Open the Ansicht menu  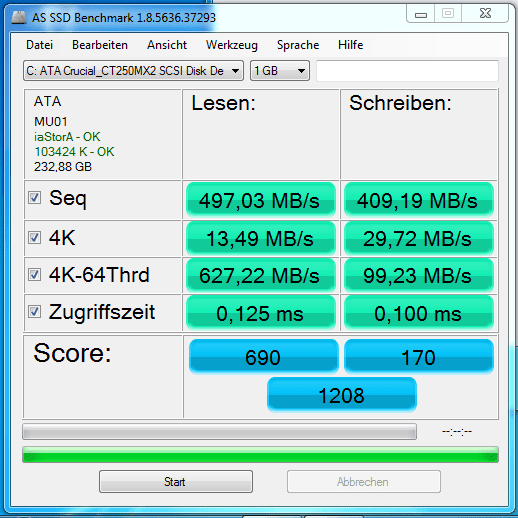167,45
